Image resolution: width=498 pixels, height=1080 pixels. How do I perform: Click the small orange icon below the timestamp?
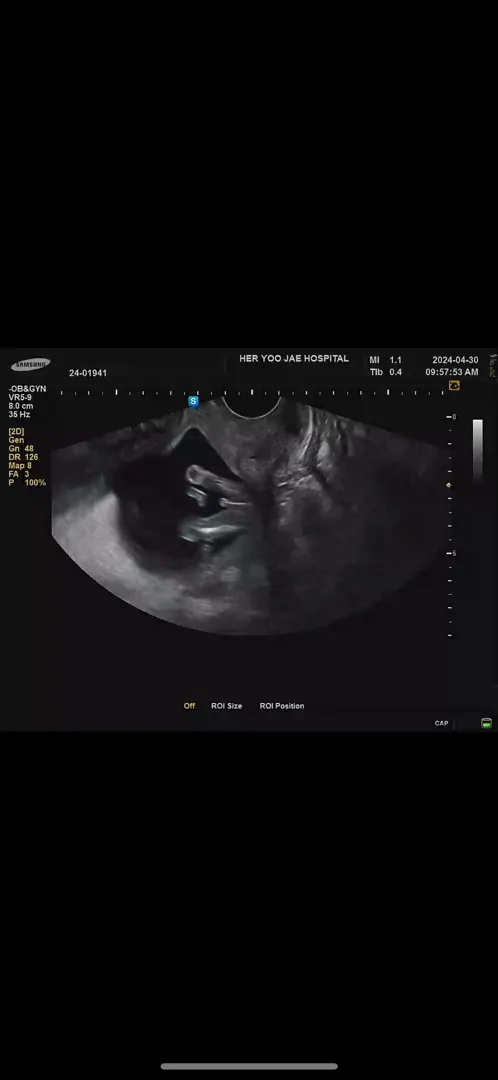click(x=454, y=386)
